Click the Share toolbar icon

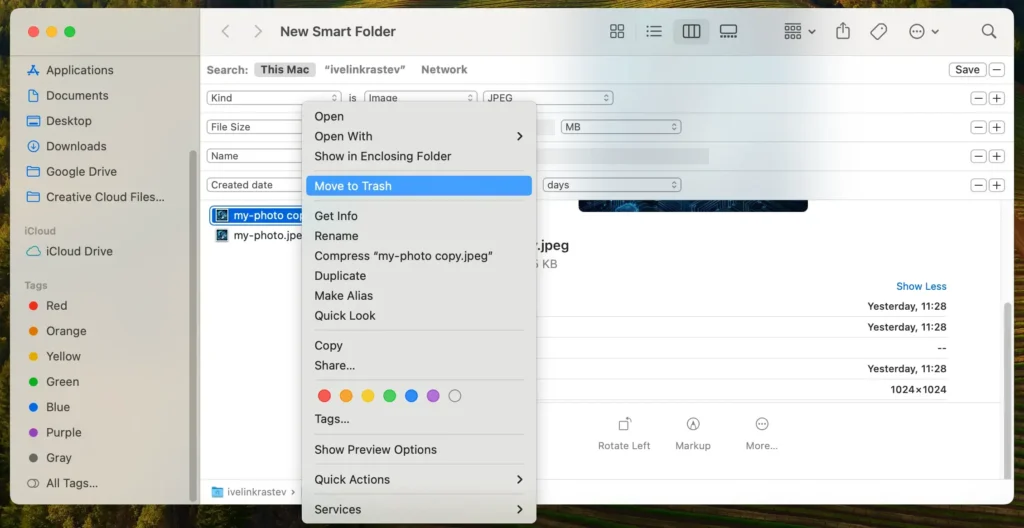coord(843,32)
